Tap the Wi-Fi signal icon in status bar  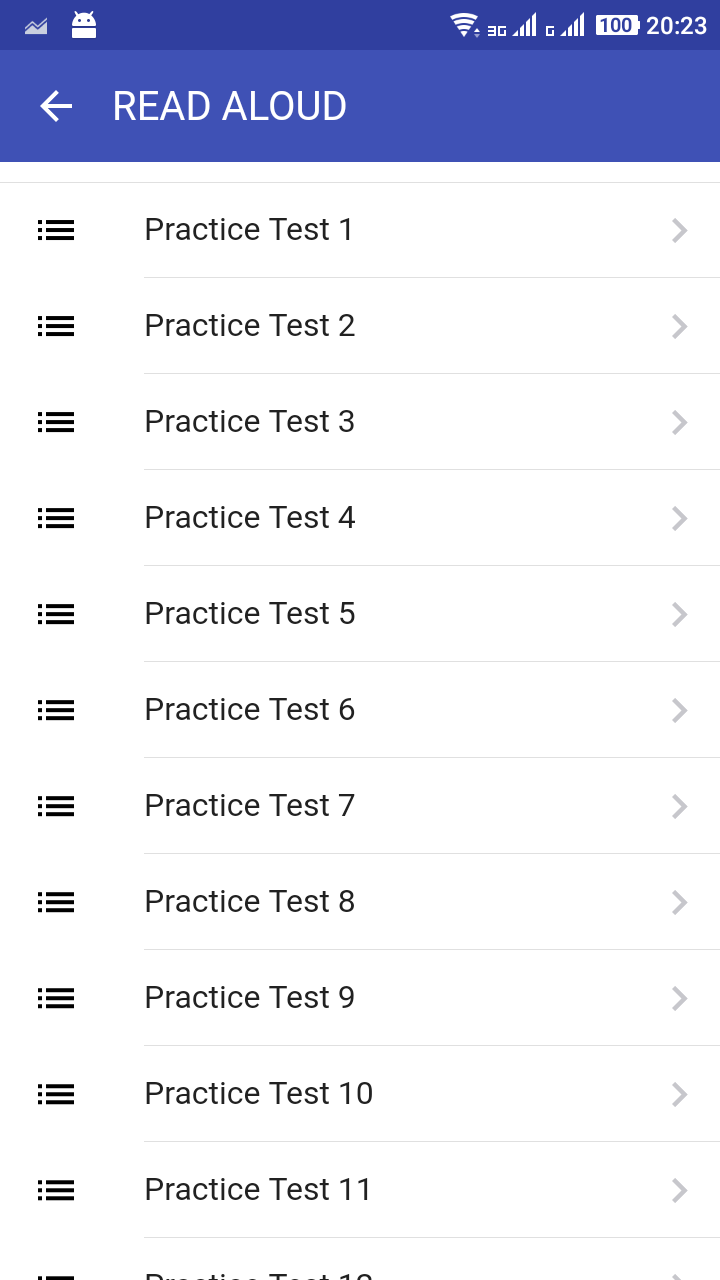(464, 25)
